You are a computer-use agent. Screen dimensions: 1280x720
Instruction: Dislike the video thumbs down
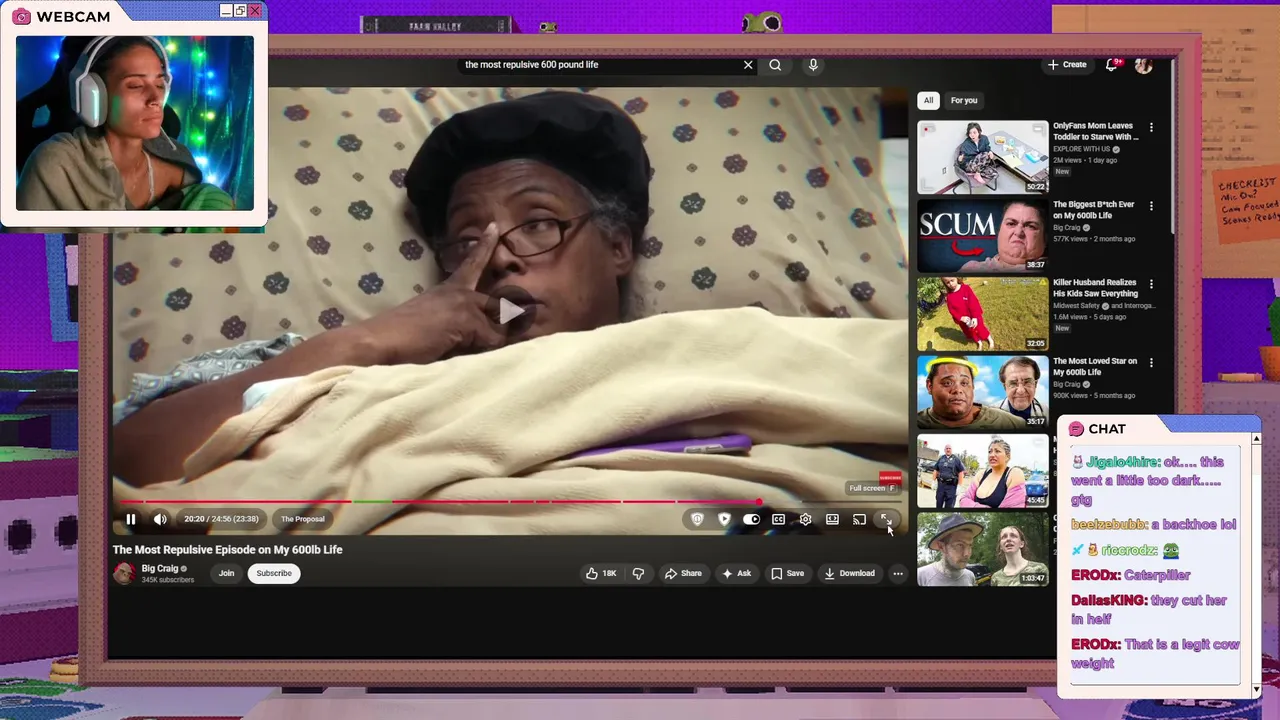pyautogui.click(x=638, y=573)
